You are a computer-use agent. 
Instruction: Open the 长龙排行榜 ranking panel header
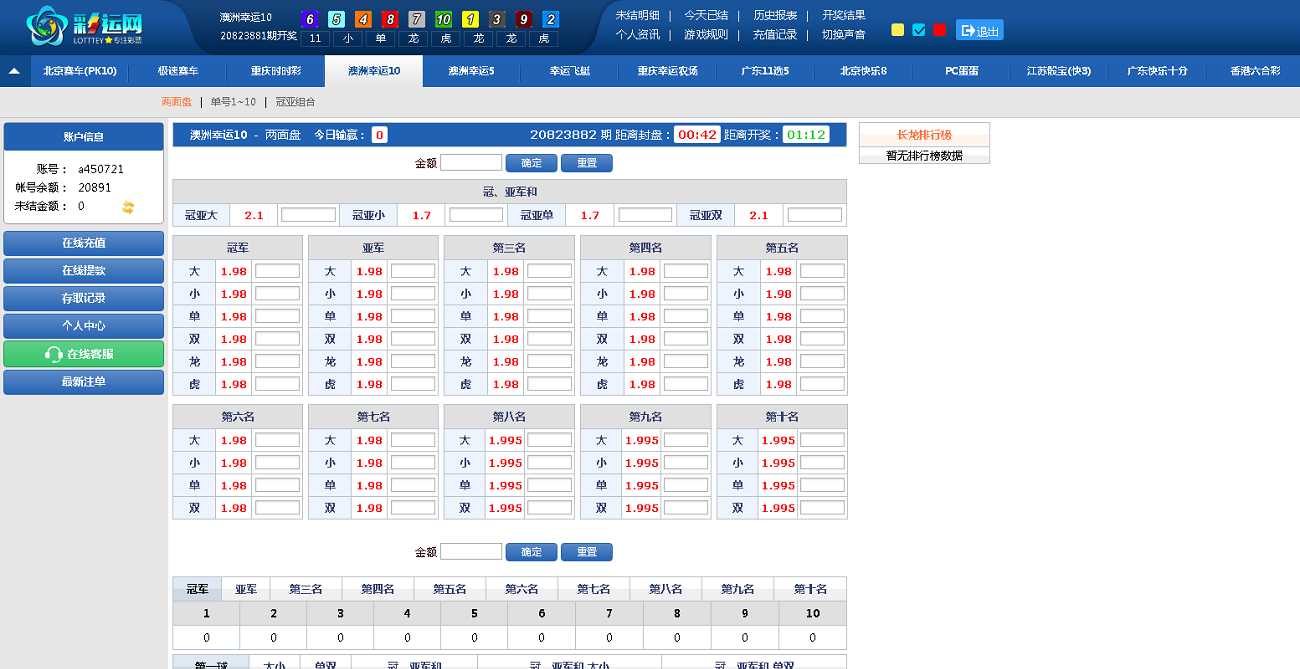pos(924,135)
